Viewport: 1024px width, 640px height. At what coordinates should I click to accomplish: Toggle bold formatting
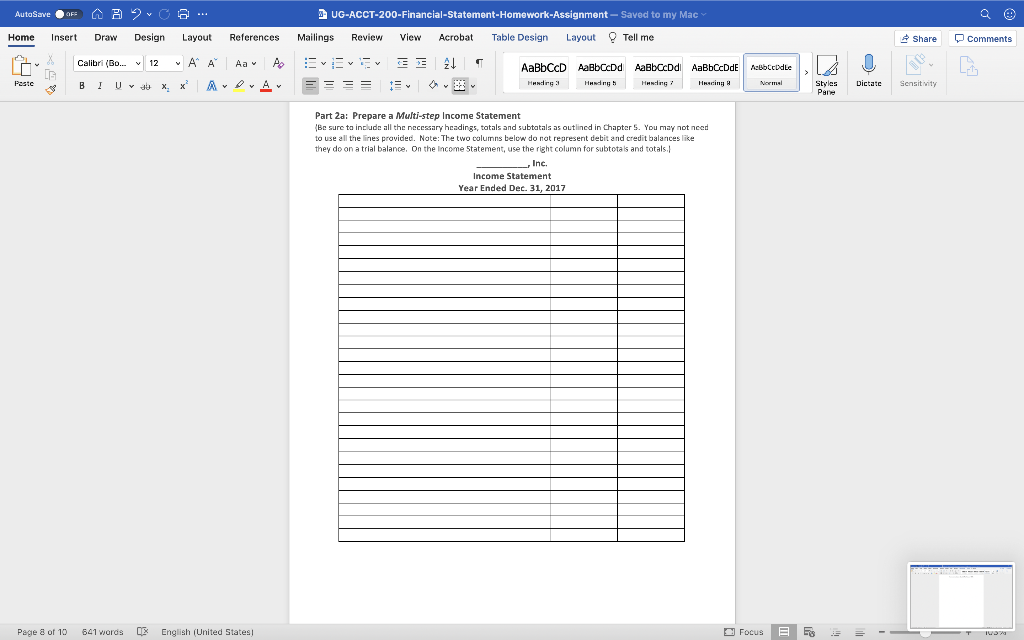82,85
